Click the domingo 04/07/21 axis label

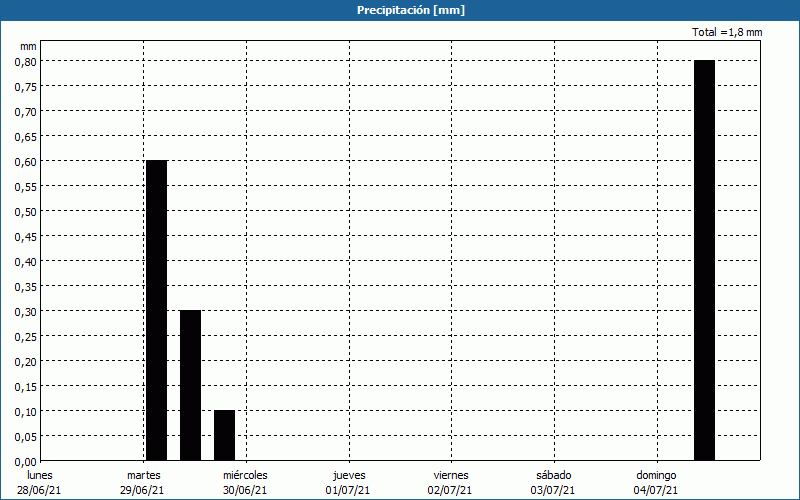pos(657,483)
